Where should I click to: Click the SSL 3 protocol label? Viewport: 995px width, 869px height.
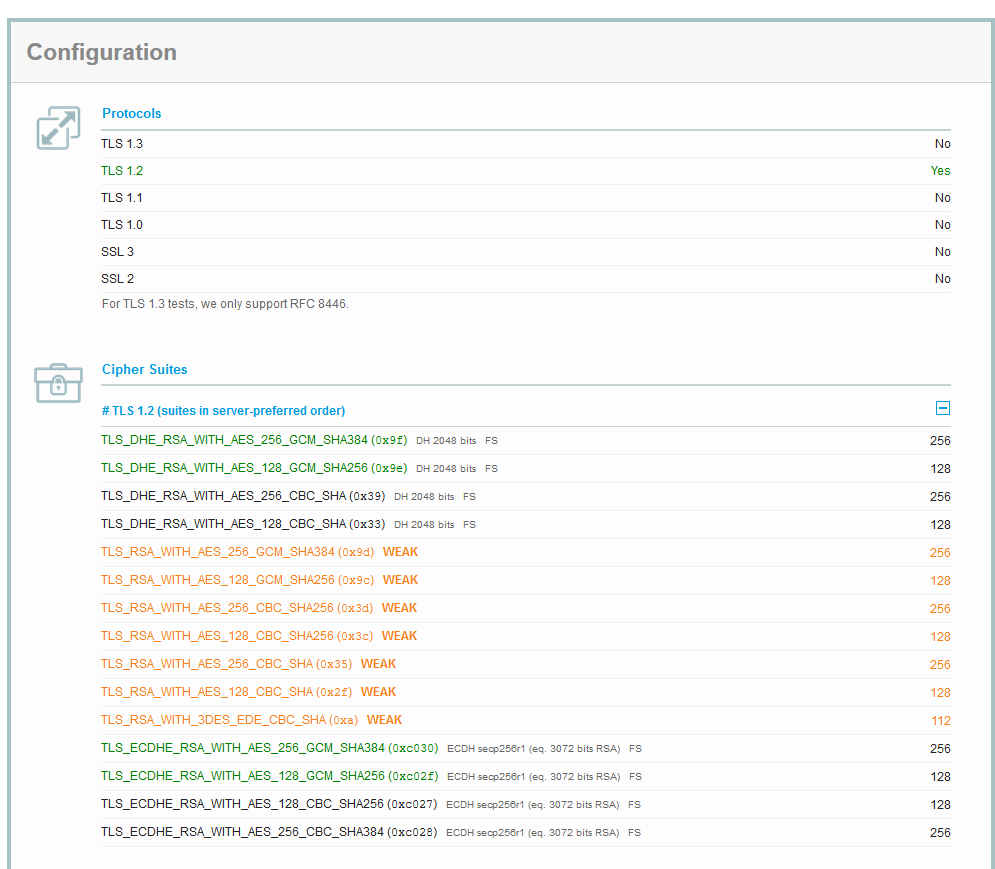(117, 252)
